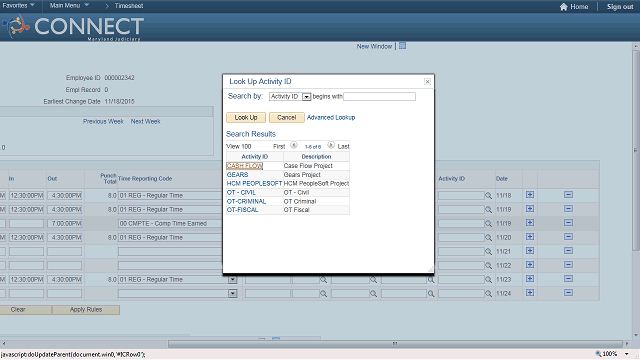Viewport: 640px width, 360px height.
Task: Open the Time Reporting Code dropdown for 11/24
Action: pos(233,293)
